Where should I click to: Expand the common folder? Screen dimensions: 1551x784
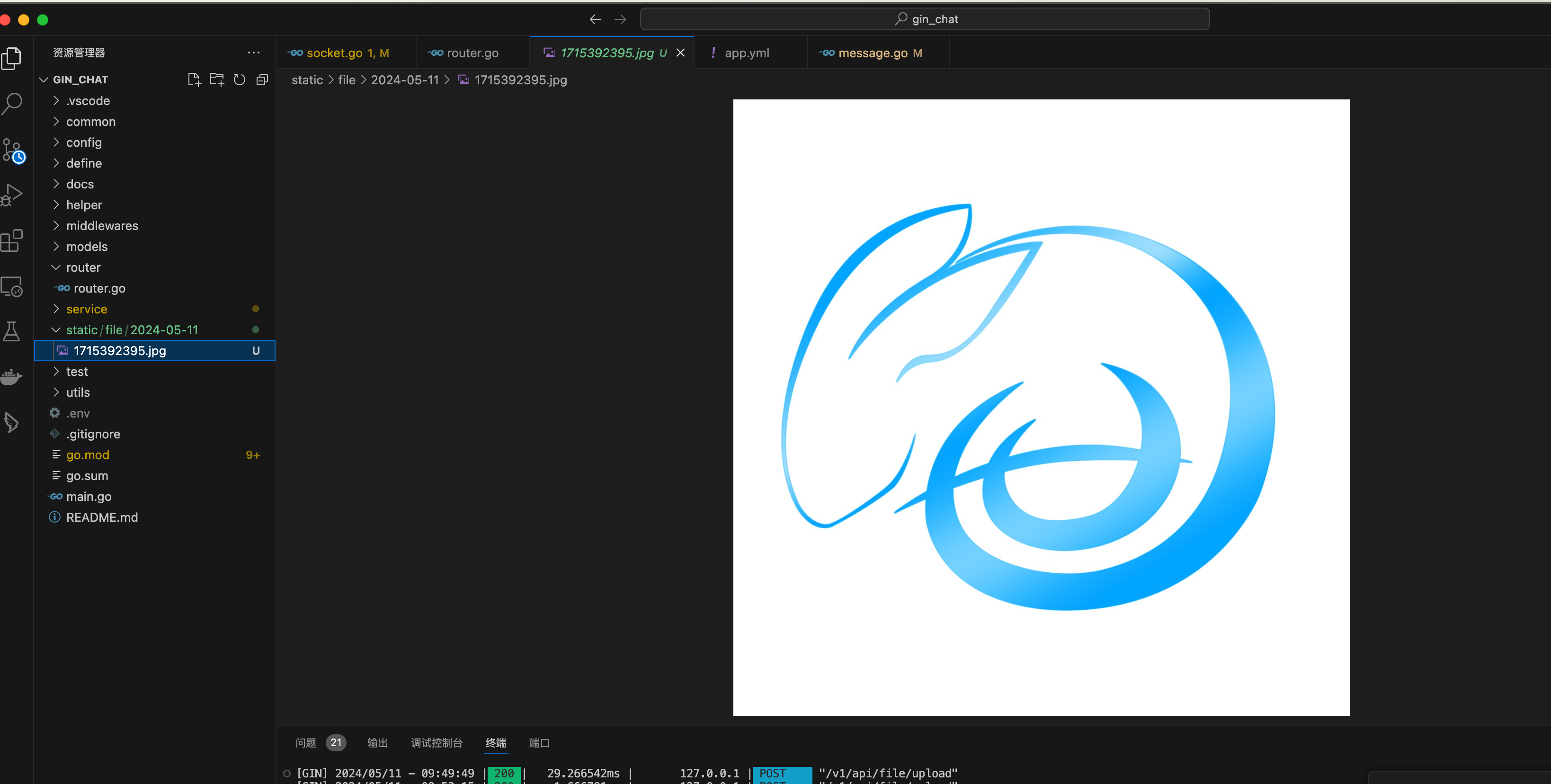(x=155, y=122)
